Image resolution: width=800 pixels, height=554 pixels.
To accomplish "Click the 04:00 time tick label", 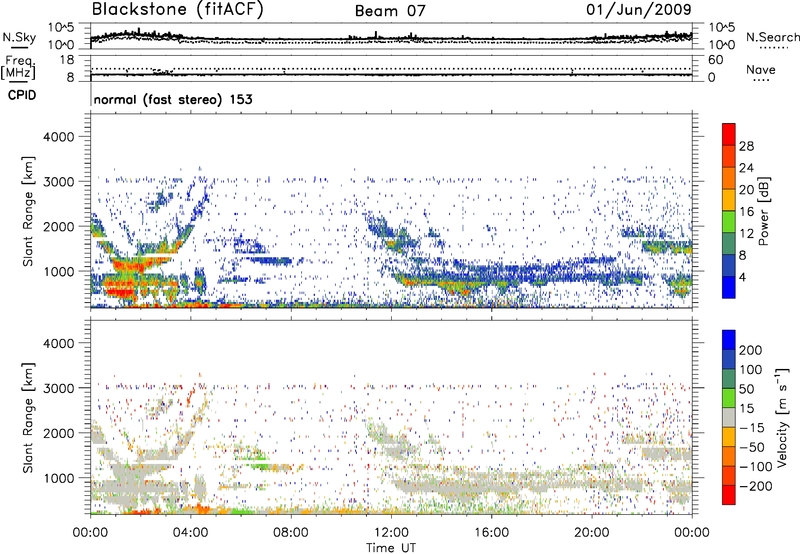I will pos(190,533).
